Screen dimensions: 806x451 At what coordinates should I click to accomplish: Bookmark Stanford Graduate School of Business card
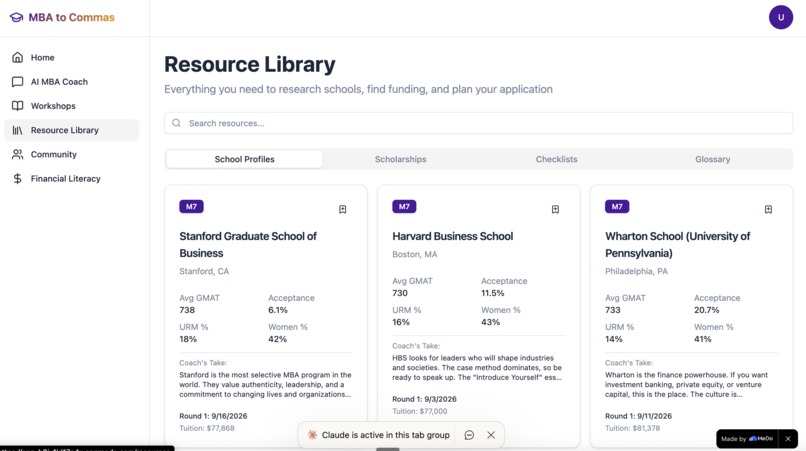342,209
